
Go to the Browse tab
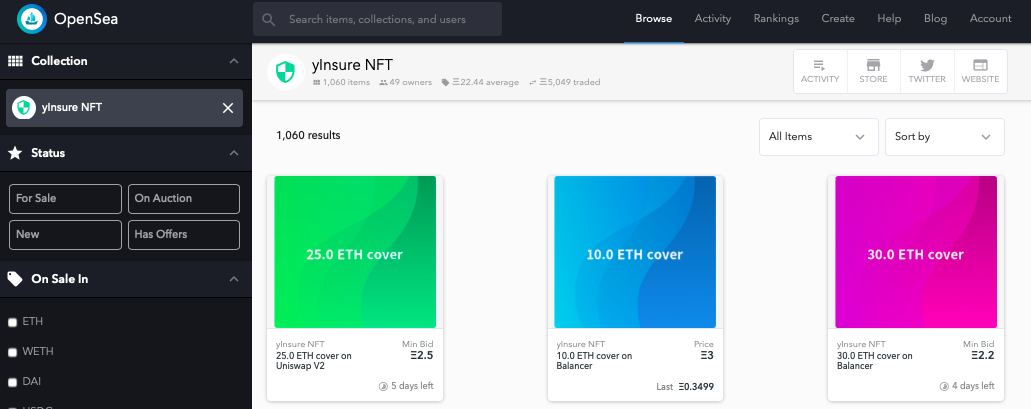pyautogui.click(x=654, y=18)
